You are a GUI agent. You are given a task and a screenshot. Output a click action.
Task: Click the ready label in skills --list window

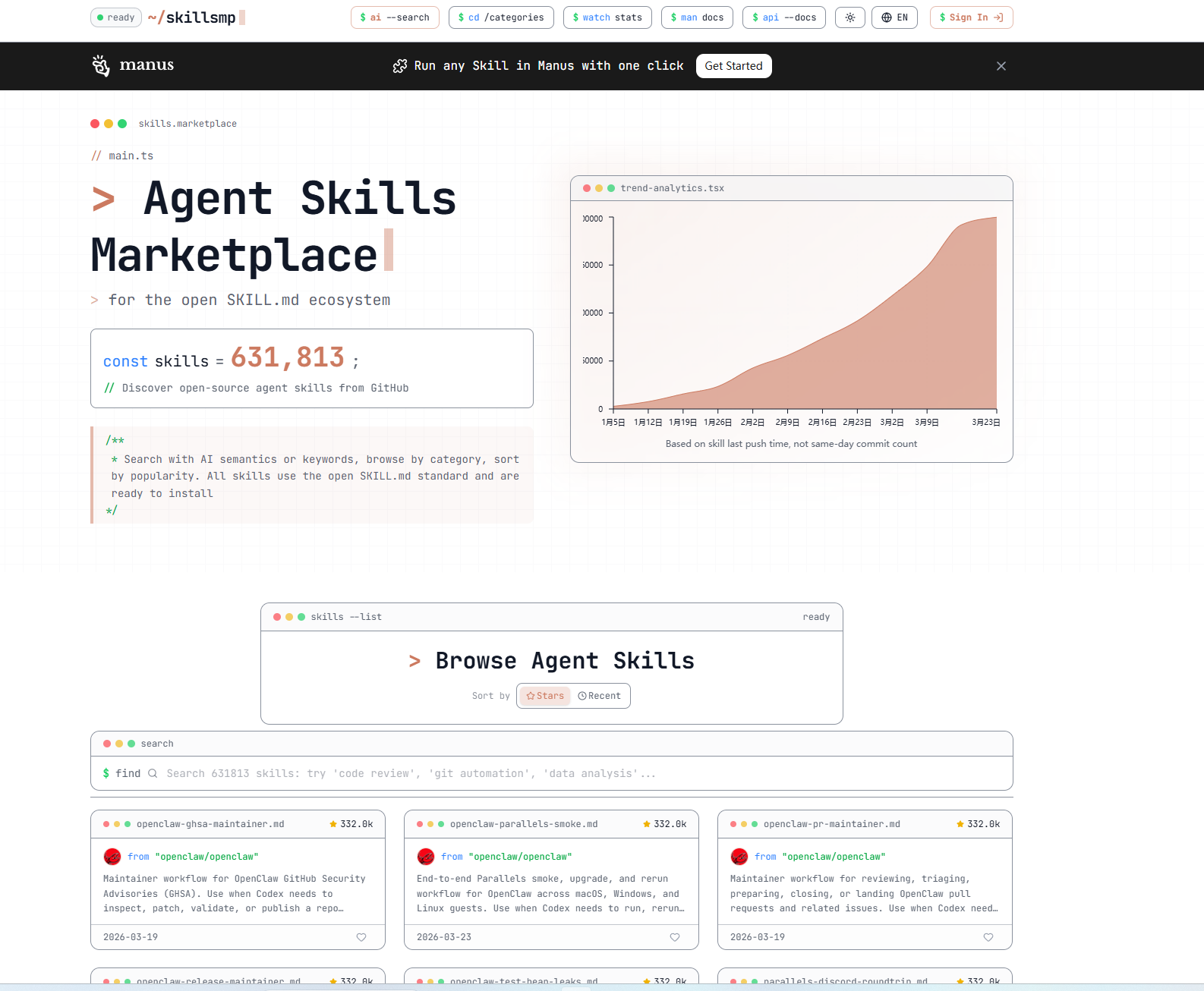(816, 617)
